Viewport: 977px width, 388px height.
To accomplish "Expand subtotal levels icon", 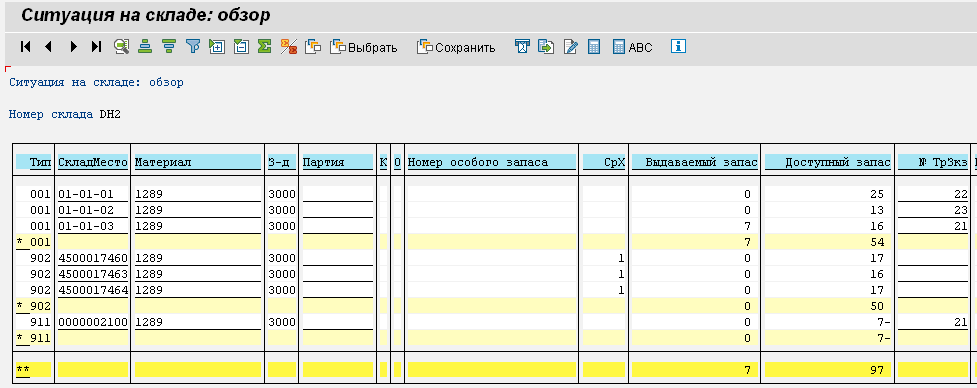I will [217, 47].
